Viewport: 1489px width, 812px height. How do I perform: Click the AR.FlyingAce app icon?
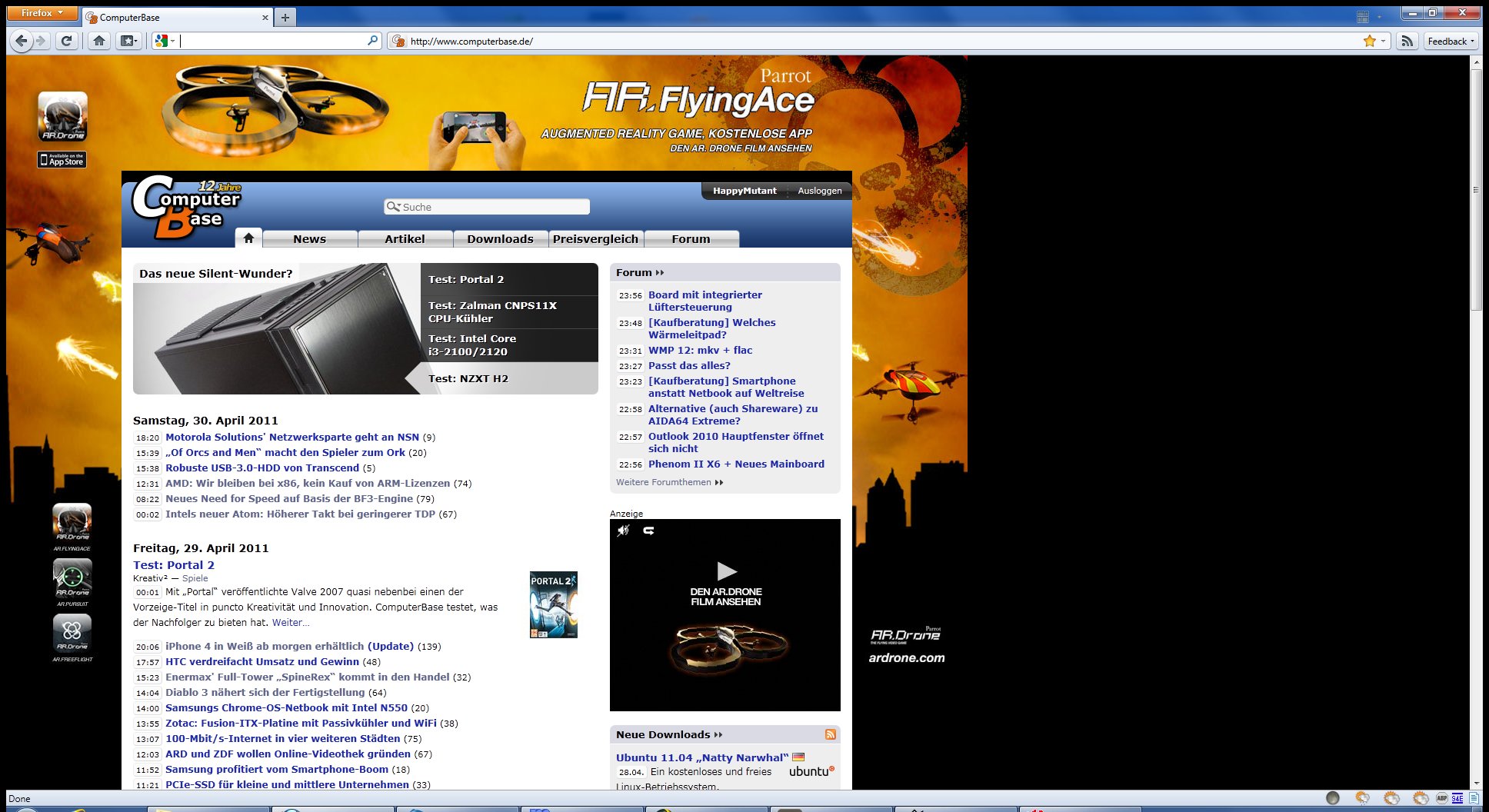72,523
